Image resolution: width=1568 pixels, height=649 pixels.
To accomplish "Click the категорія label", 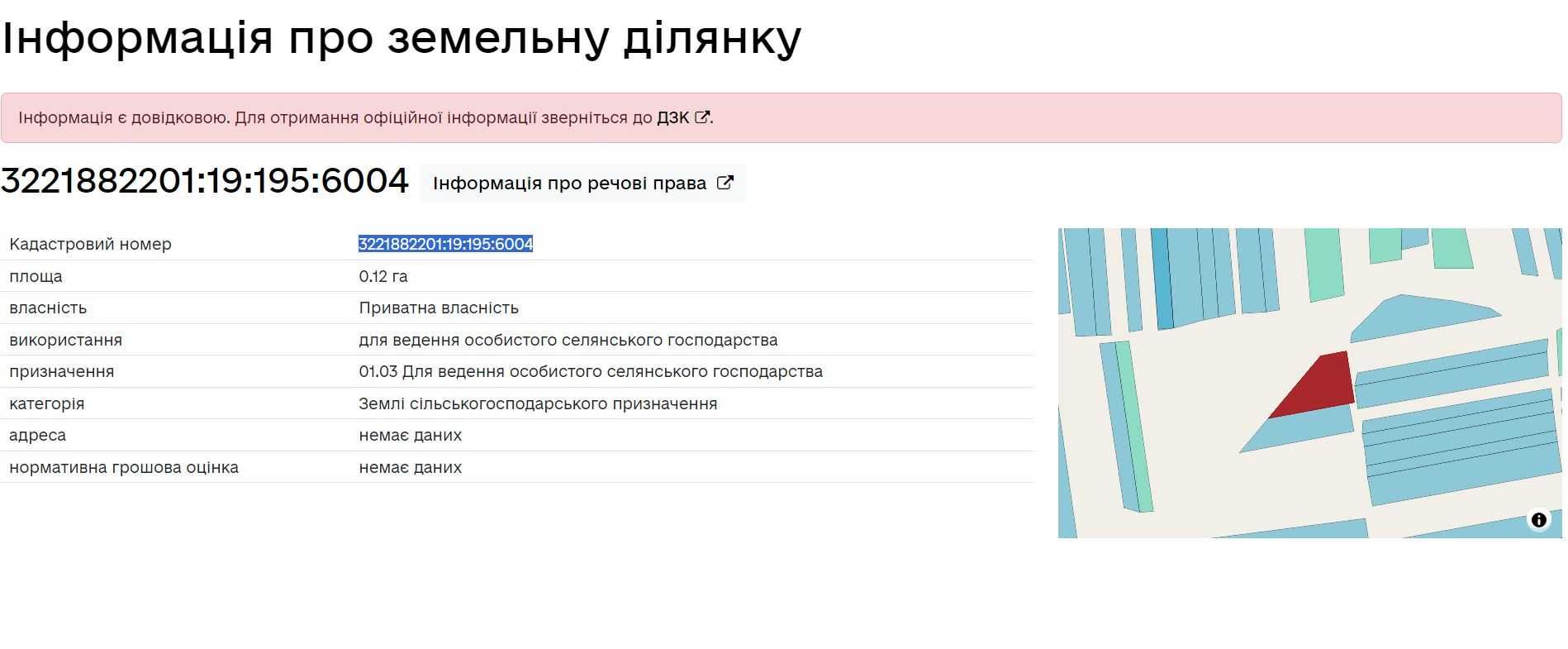I will click(x=47, y=403).
